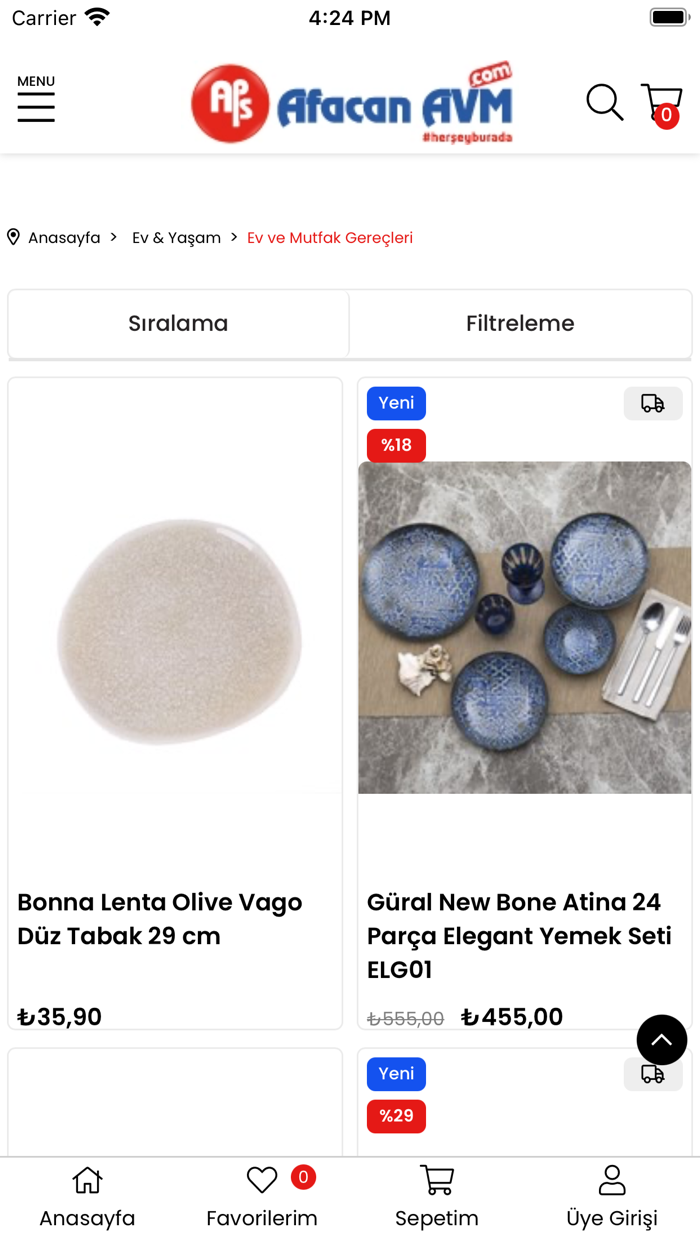The width and height of the screenshot is (700, 1244).
Task: Expand the Filtreleme filter panel
Action: point(520,323)
